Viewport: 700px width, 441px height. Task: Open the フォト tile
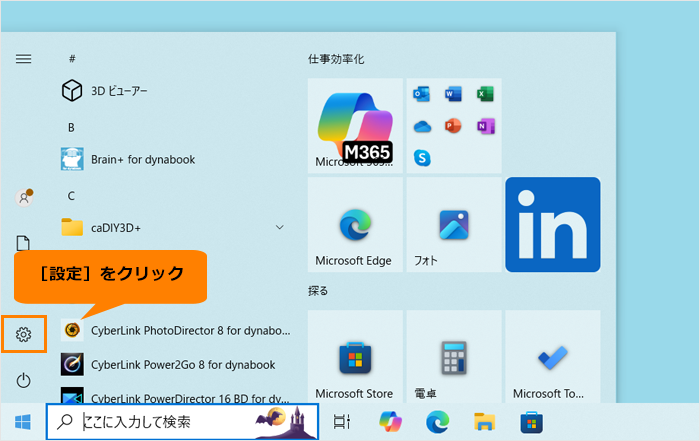(454, 225)
